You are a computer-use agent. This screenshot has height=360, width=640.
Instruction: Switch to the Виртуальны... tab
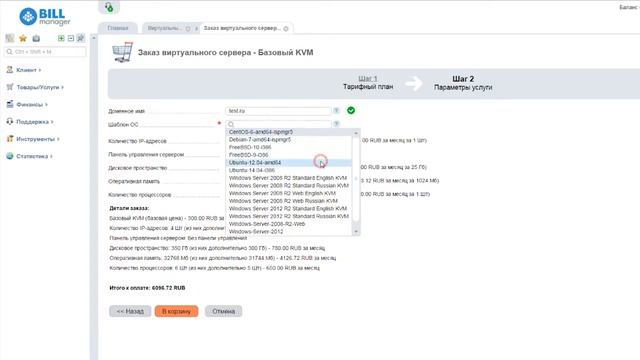164,28
